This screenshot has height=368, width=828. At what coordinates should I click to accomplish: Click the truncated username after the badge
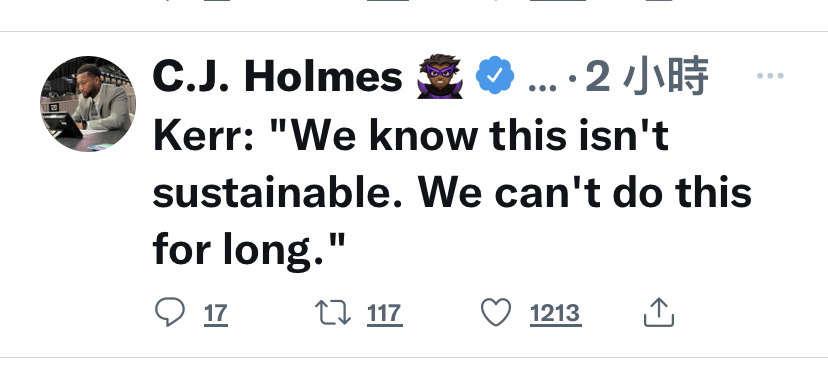(542, 84)
